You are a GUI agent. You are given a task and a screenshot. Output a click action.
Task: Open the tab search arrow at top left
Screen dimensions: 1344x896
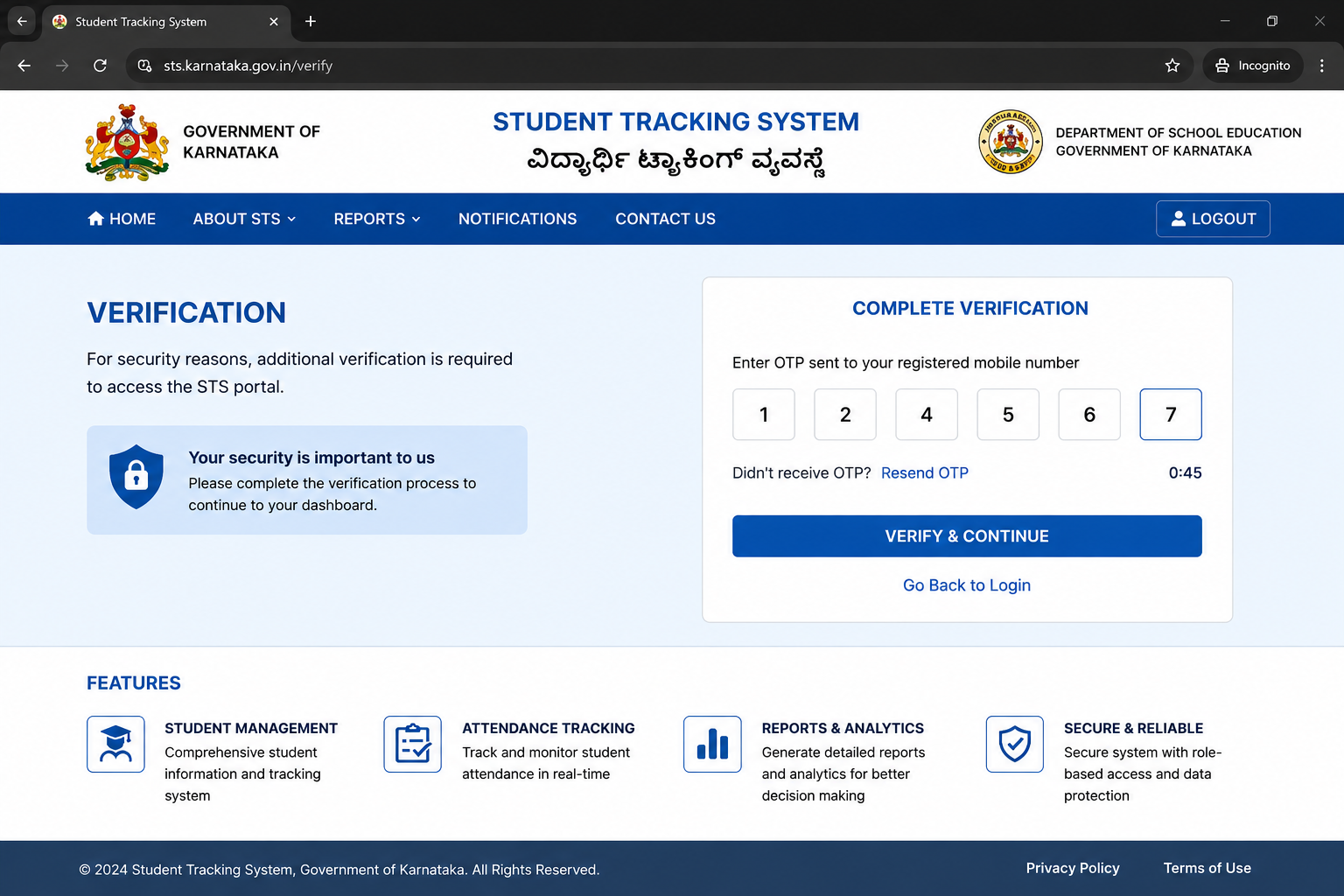coord(22,21)
